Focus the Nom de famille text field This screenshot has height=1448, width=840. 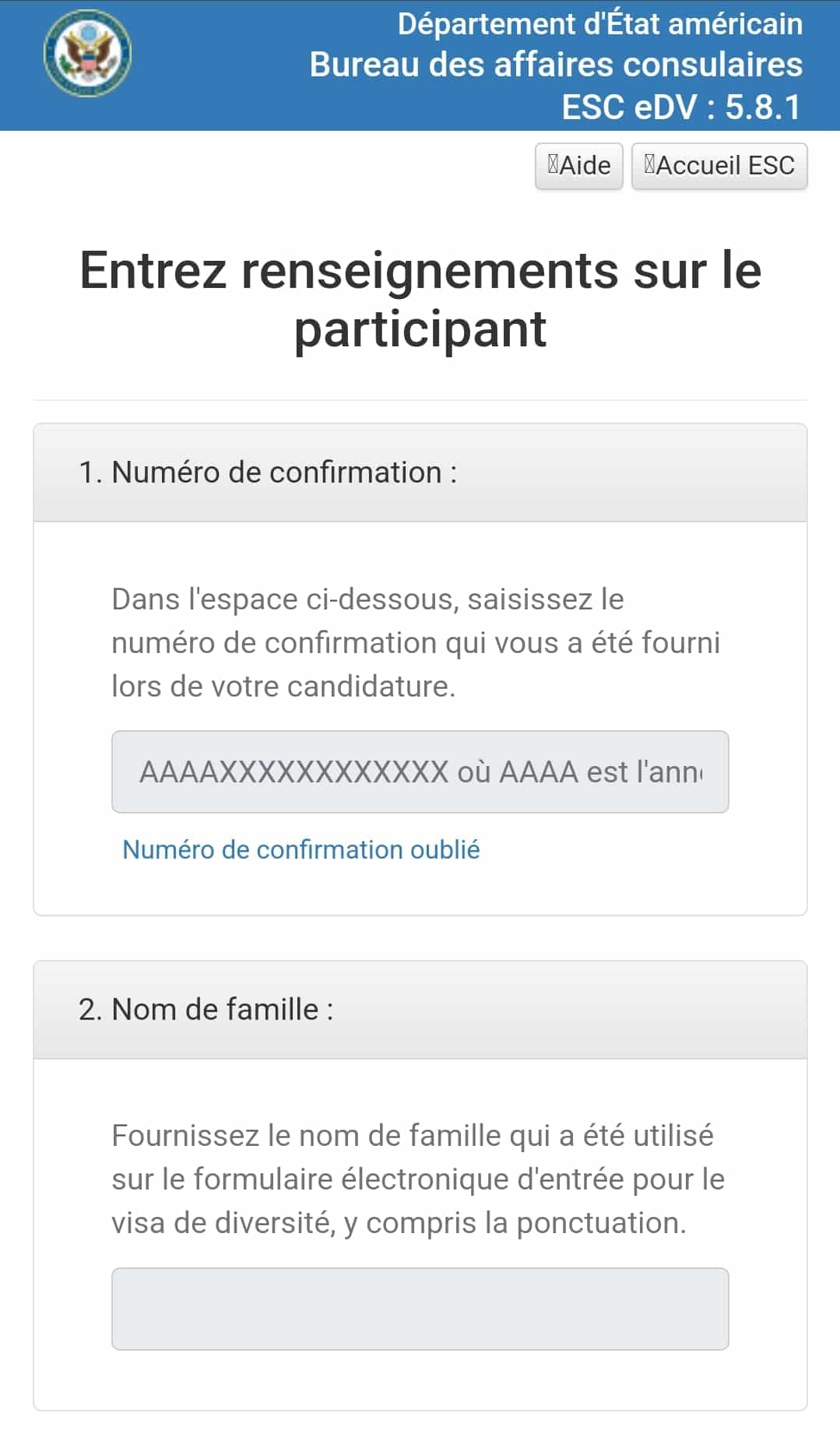(420, 1309)
